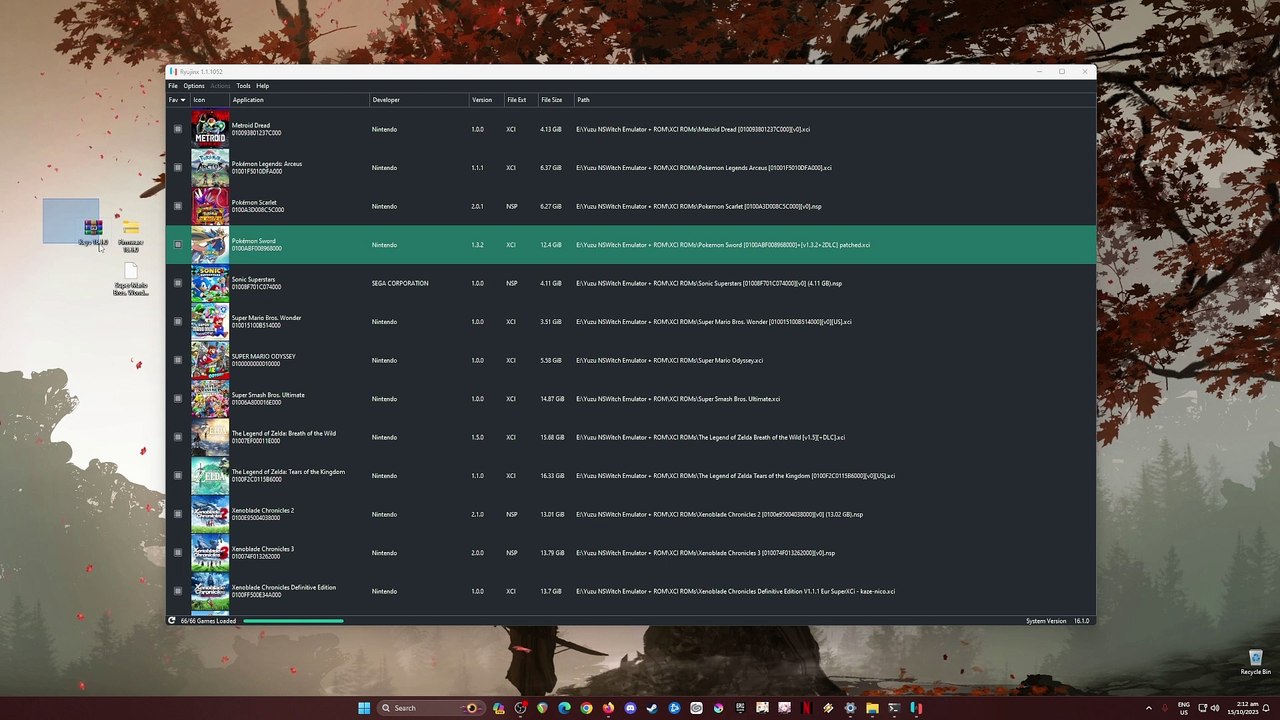This screenshot has height=720, width=1280.
Task: Show hidden icons in the system tray
Action: point(1148,708)
